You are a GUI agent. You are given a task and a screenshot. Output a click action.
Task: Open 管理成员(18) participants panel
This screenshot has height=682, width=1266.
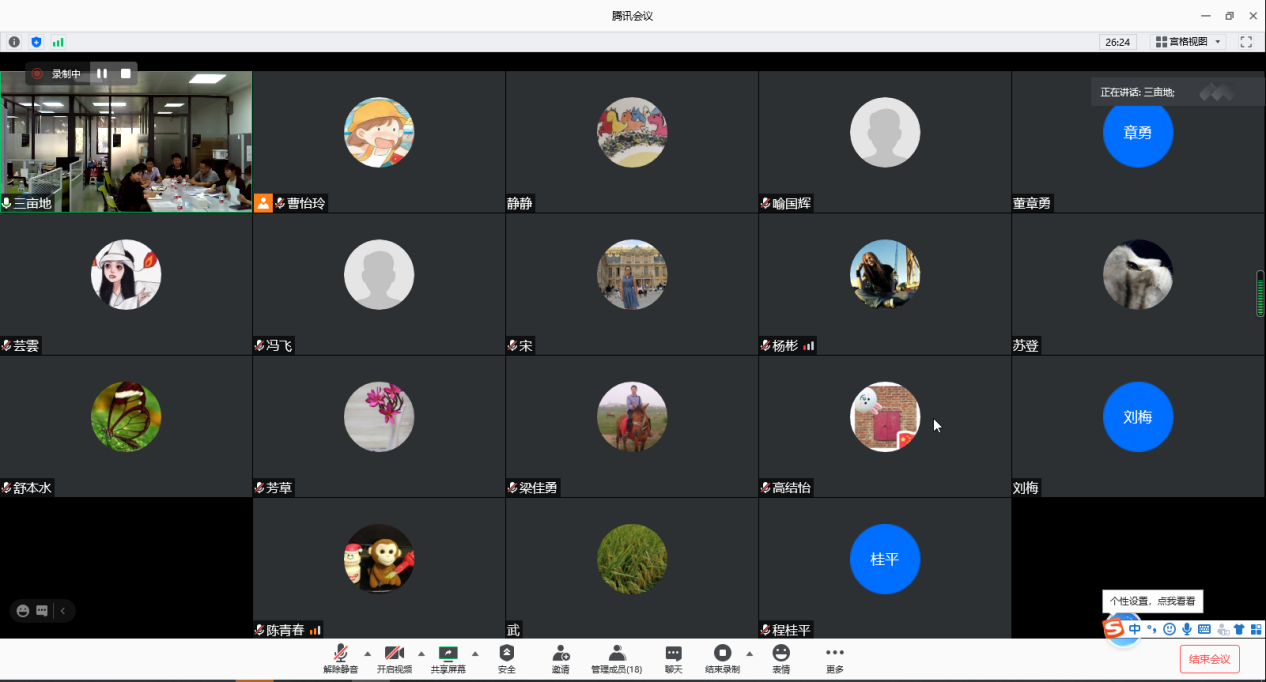(617, 655)
